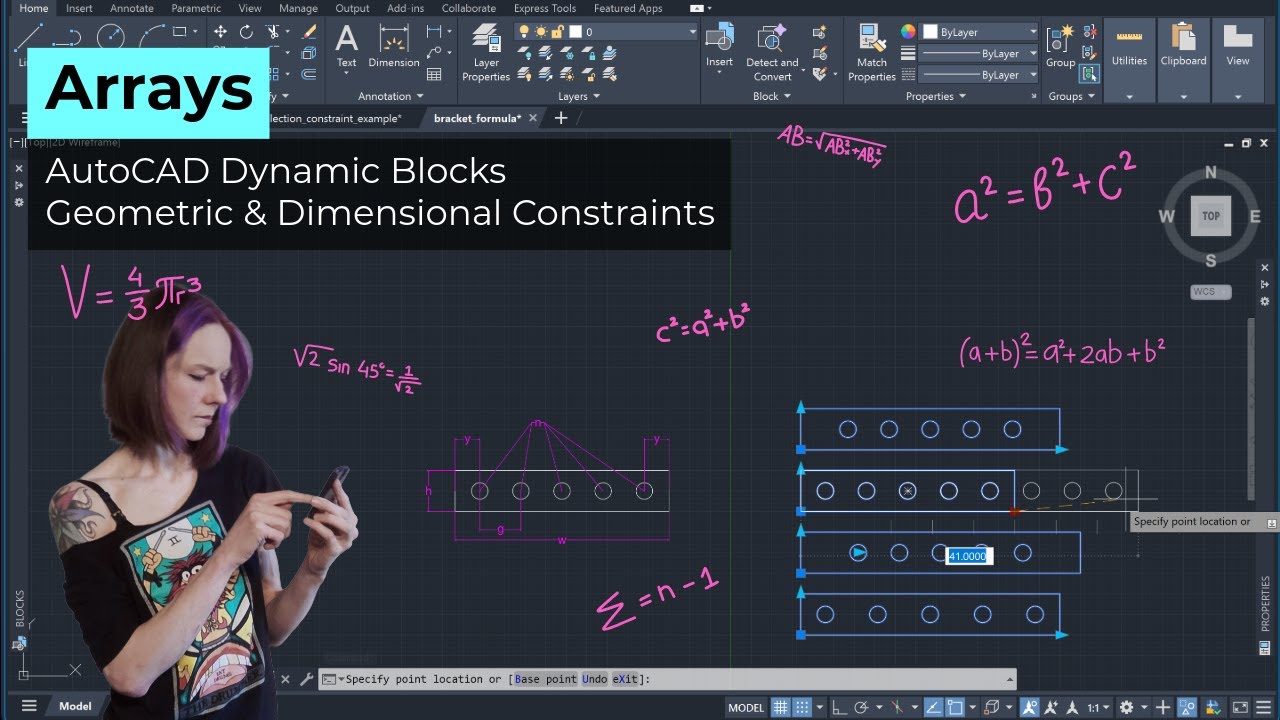Image resolution: width=1280 pixels, height=720 pixels.
Task: Click the MODEL space button
Action: 746,707
